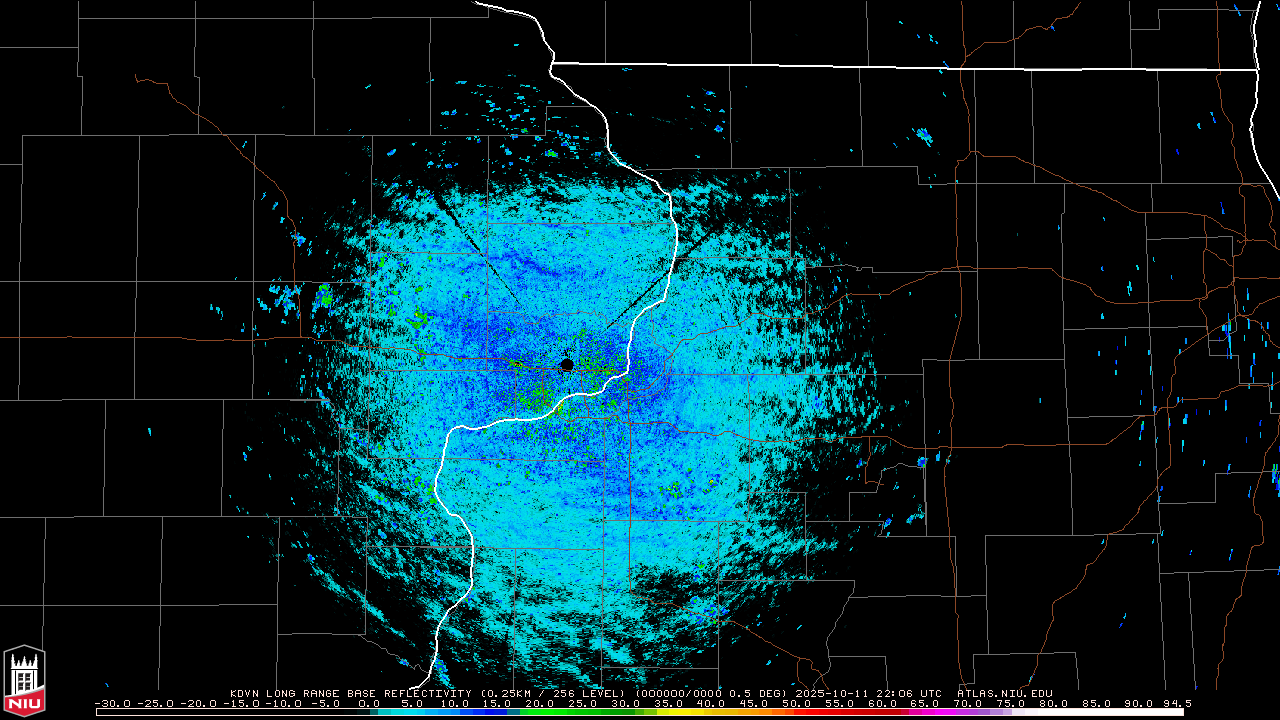The image size is (1280, 720).
Task: Click the -30.0 label on the scale
Action: pos(112,703)
